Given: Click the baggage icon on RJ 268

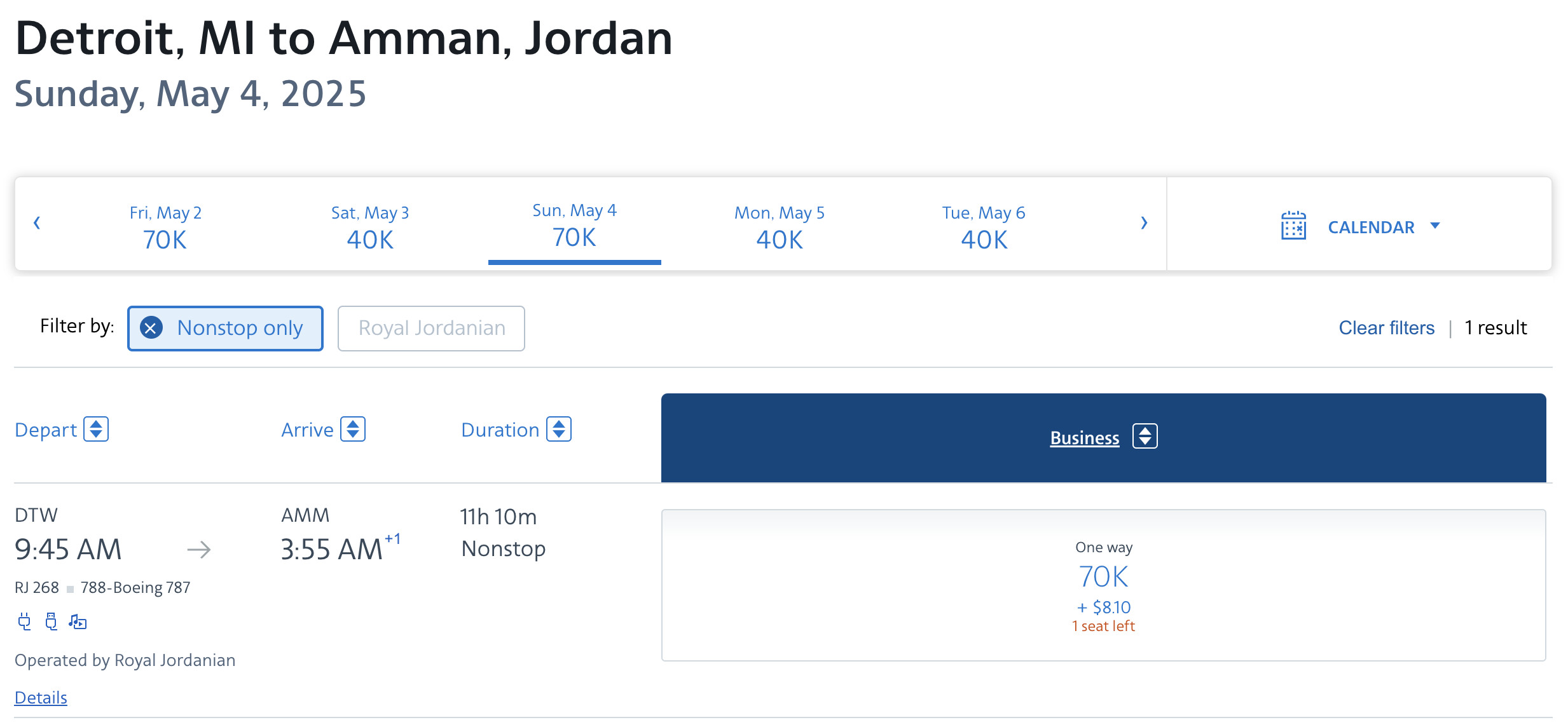Looking at the screenshot, I should pos(50,622).
